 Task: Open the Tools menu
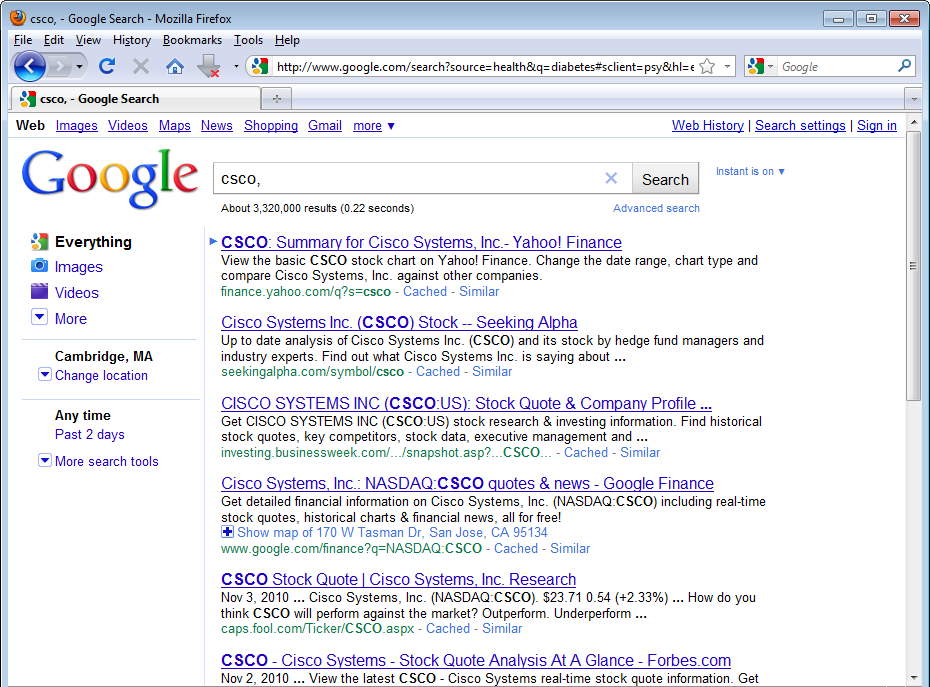[248, 40]
